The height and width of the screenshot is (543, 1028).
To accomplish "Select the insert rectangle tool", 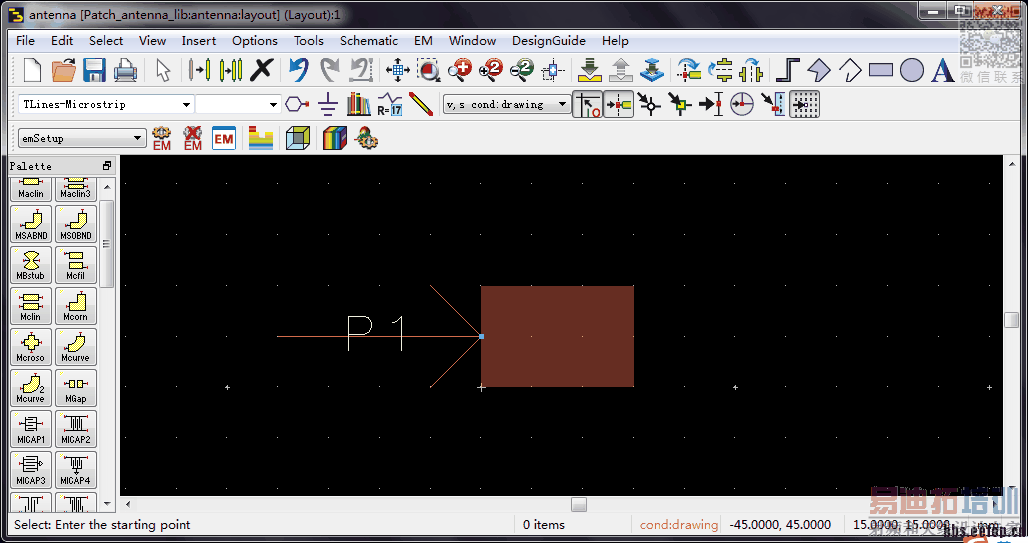I will tap(880, 70).
